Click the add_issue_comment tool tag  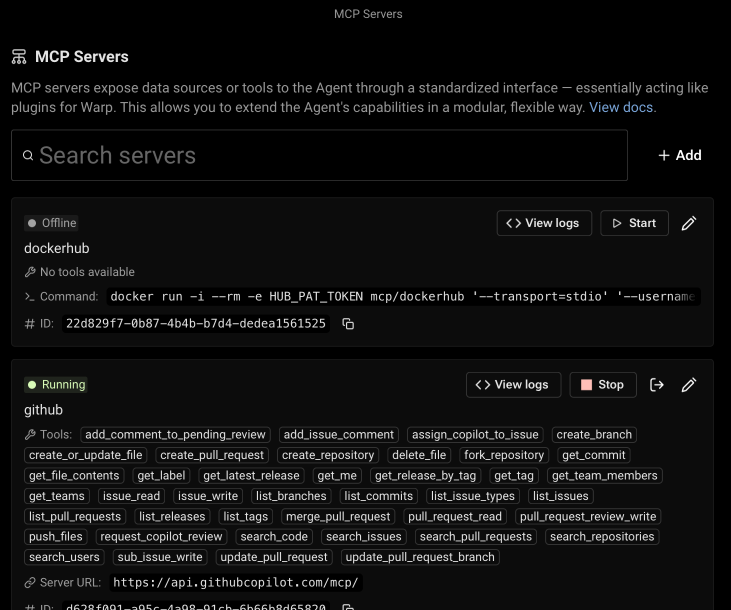(x=339, y=435)
